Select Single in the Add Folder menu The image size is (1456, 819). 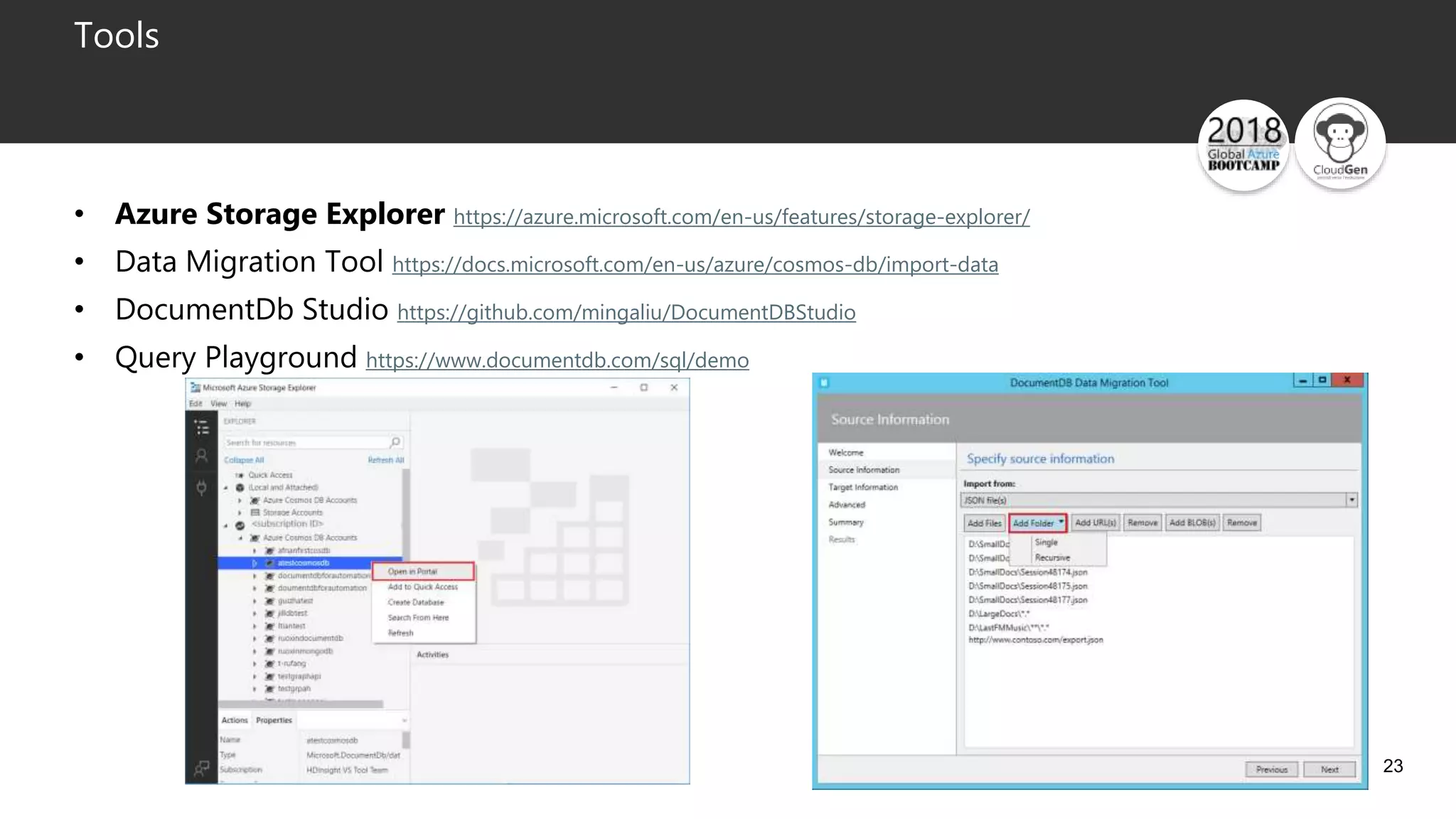click(x=1046, y=542)
